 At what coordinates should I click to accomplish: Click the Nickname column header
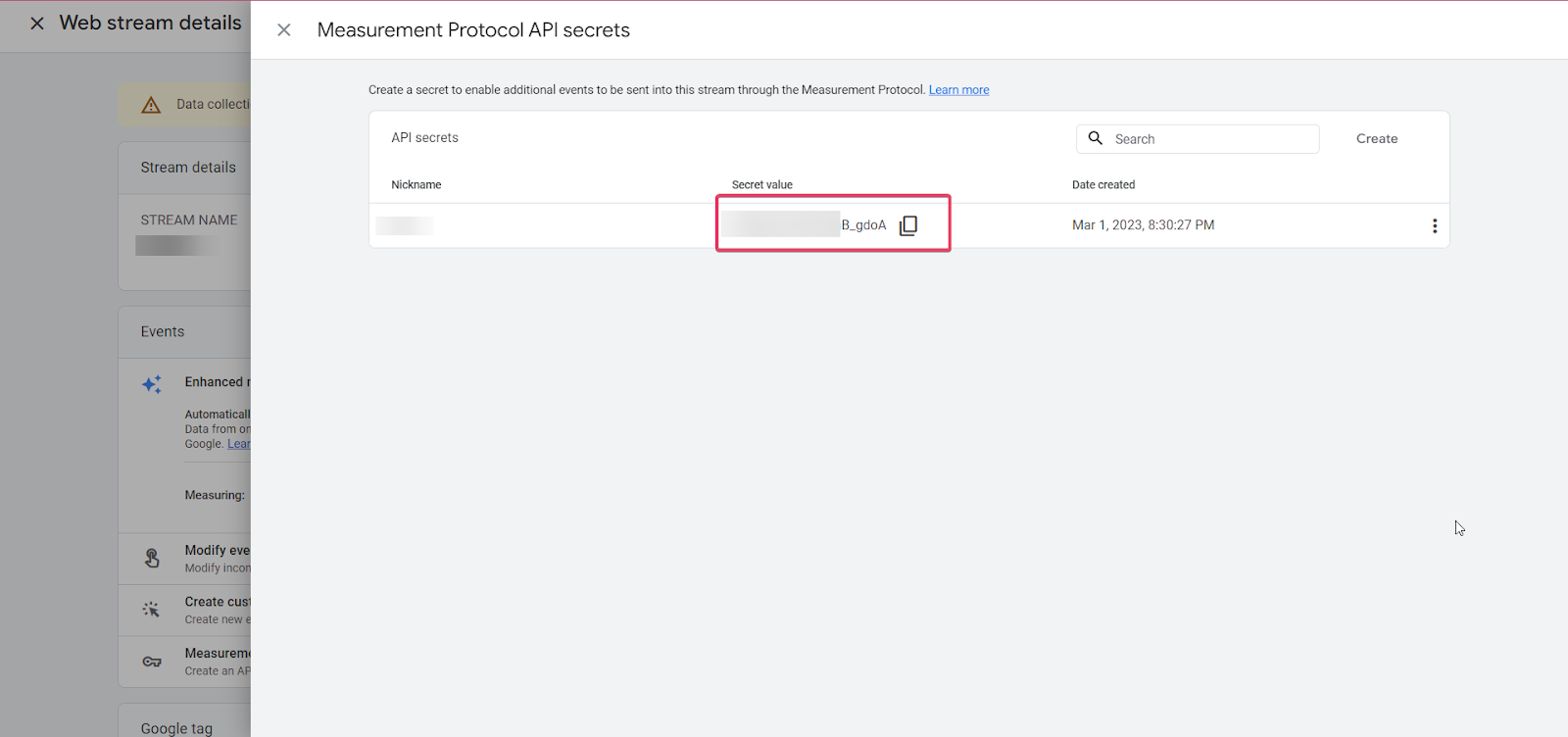[x=416, y=184]
